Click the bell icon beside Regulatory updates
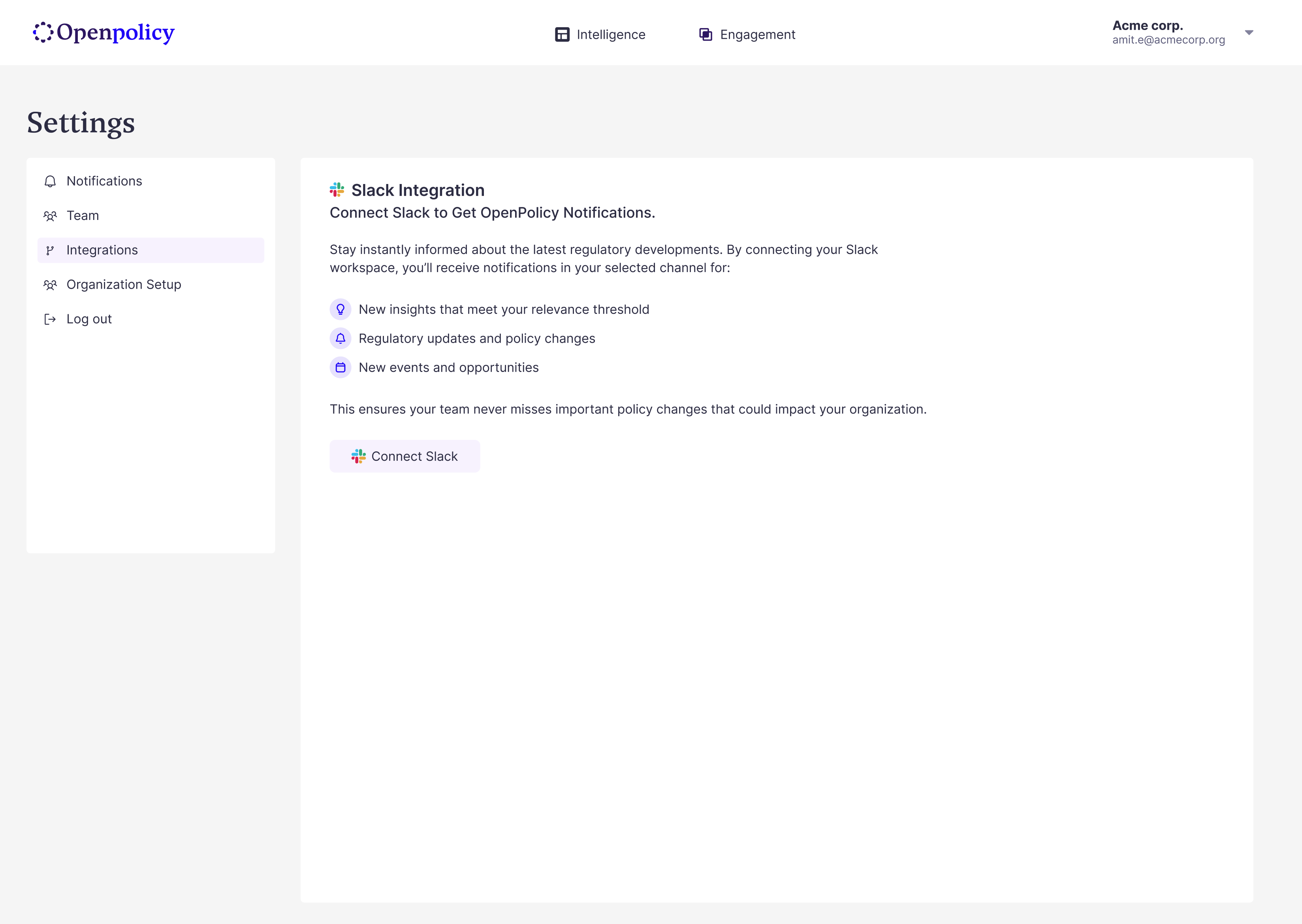Screen dimensions: 1302x924 pyautogui.click(x=340, y=338)
